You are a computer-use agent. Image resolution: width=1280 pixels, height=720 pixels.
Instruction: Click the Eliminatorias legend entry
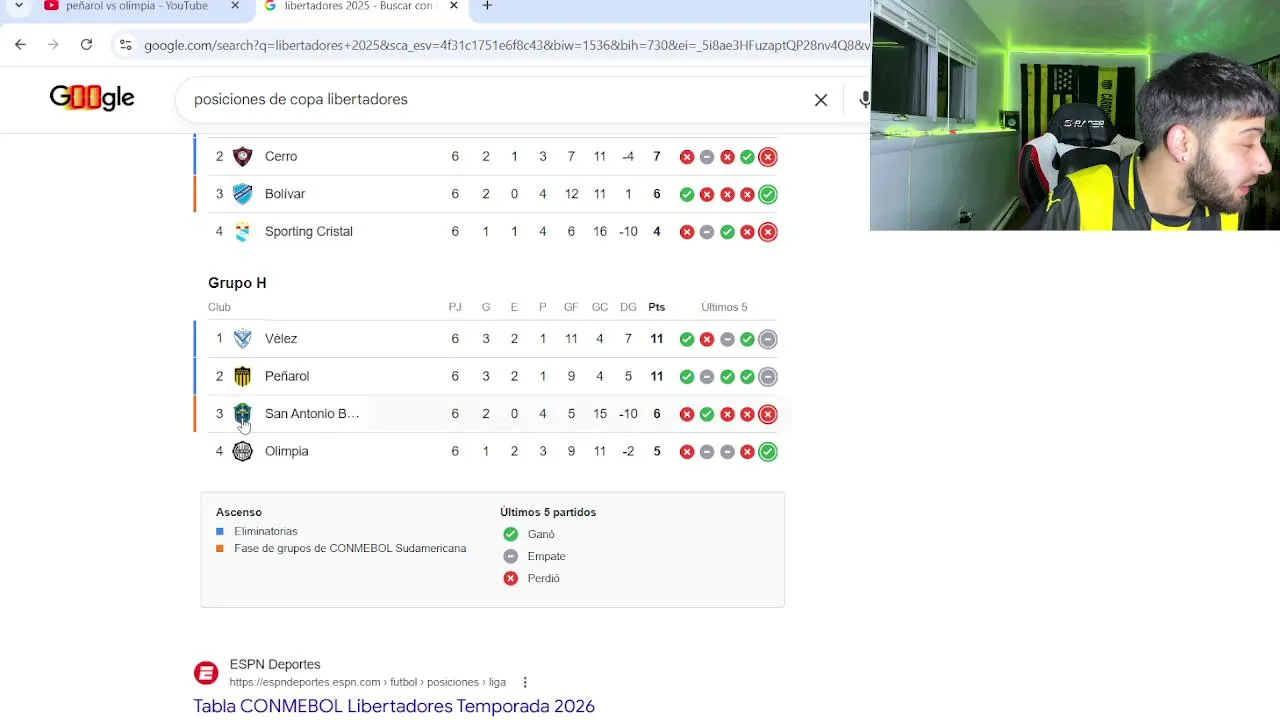click(266, 531)
